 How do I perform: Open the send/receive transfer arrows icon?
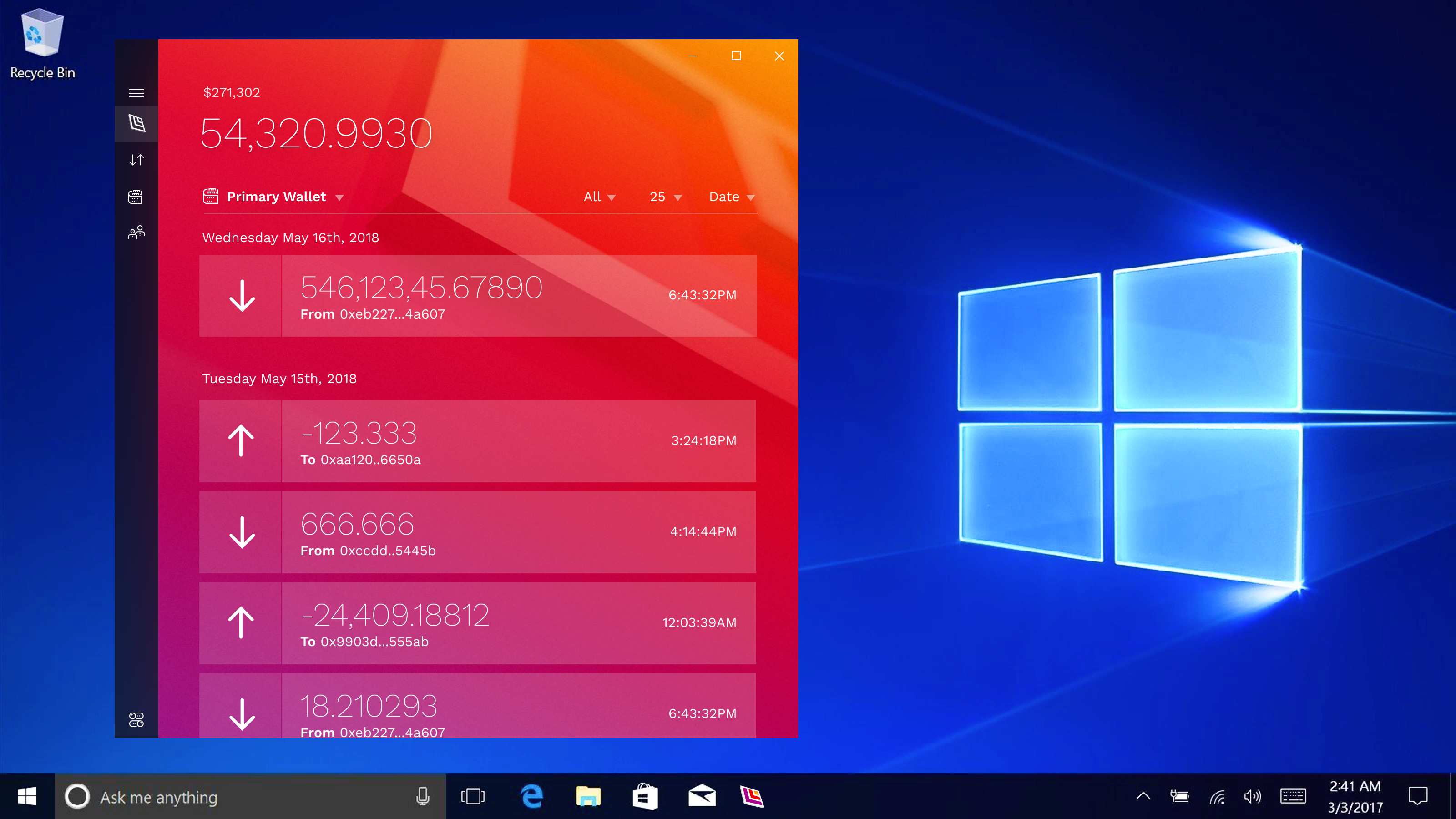[x=136, y=160]
